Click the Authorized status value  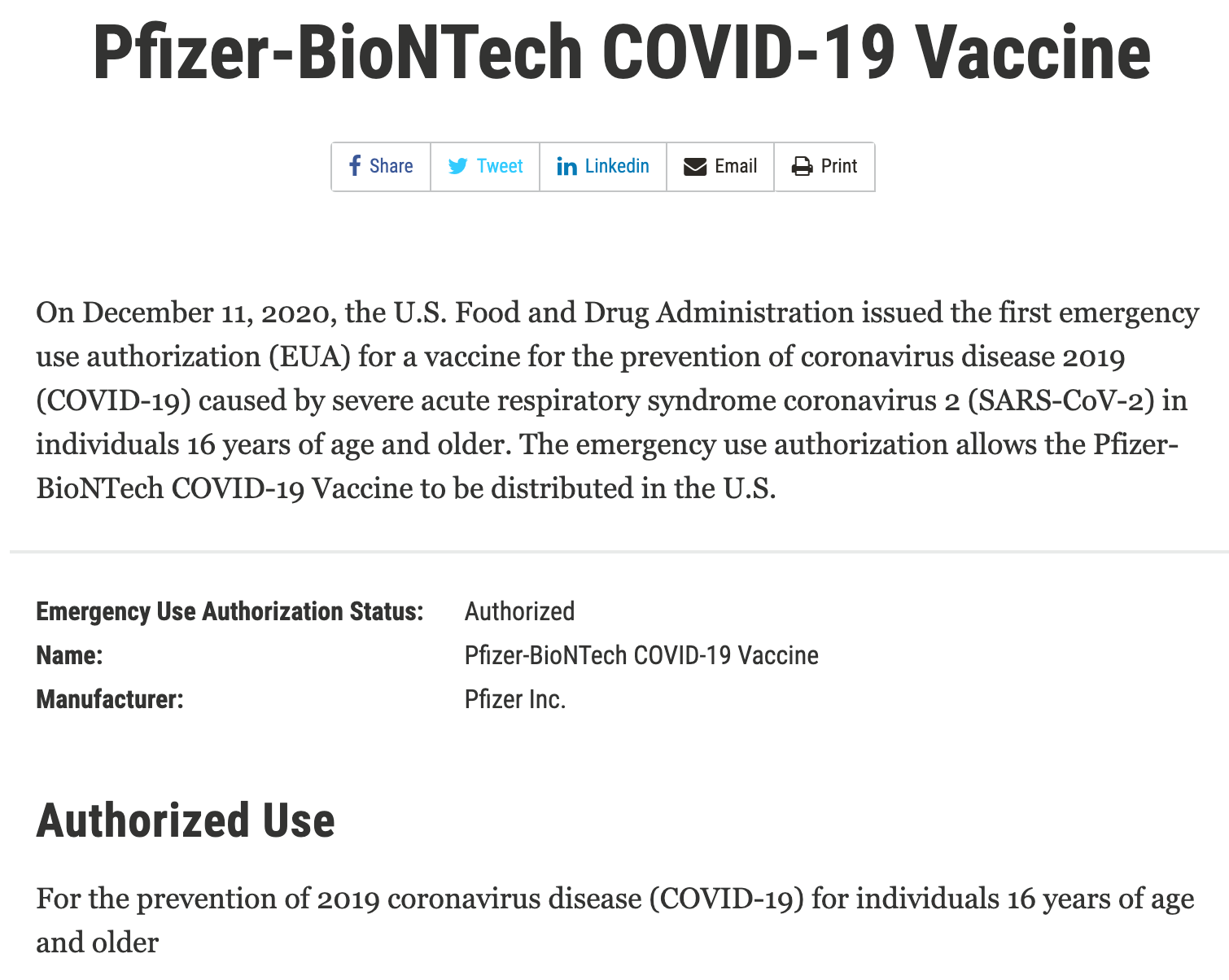coord(520,611)
